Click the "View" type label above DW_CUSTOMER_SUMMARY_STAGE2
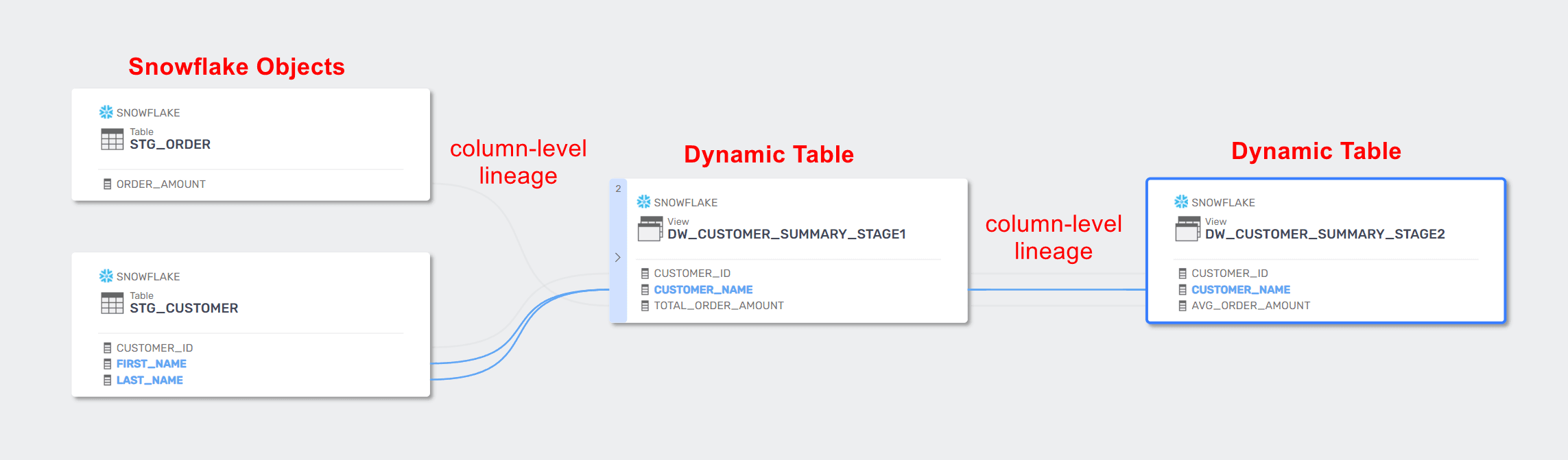1568x460 pixels. point(1216,221)
